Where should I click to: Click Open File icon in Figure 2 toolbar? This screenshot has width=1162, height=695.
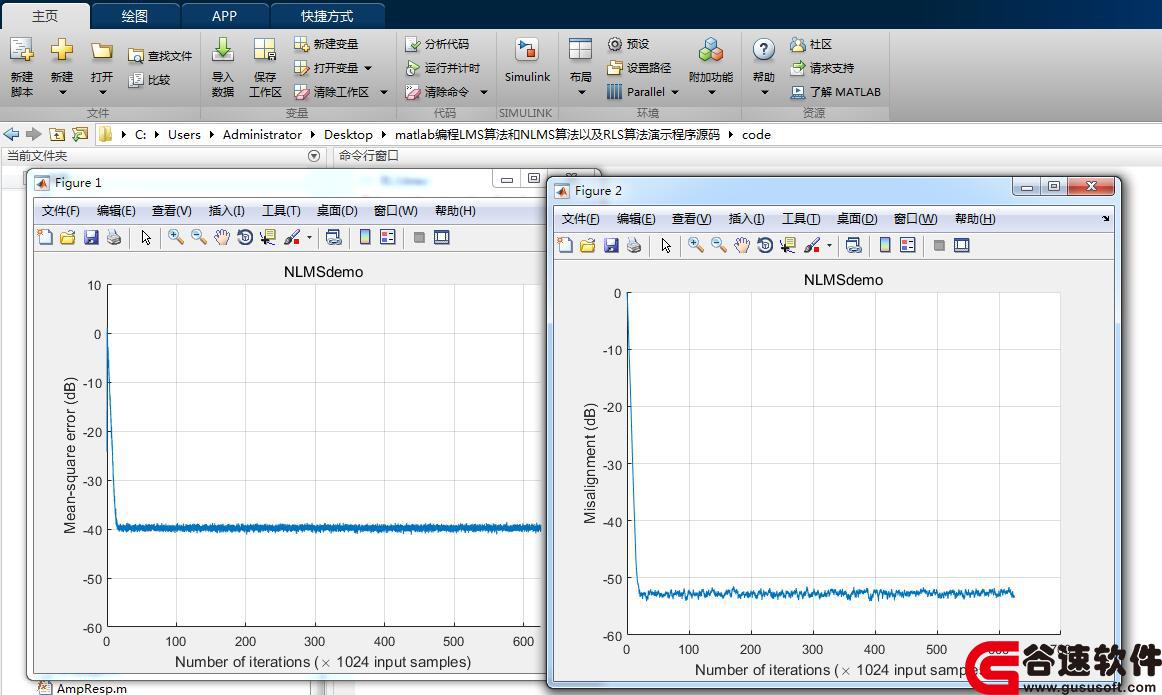588,245
